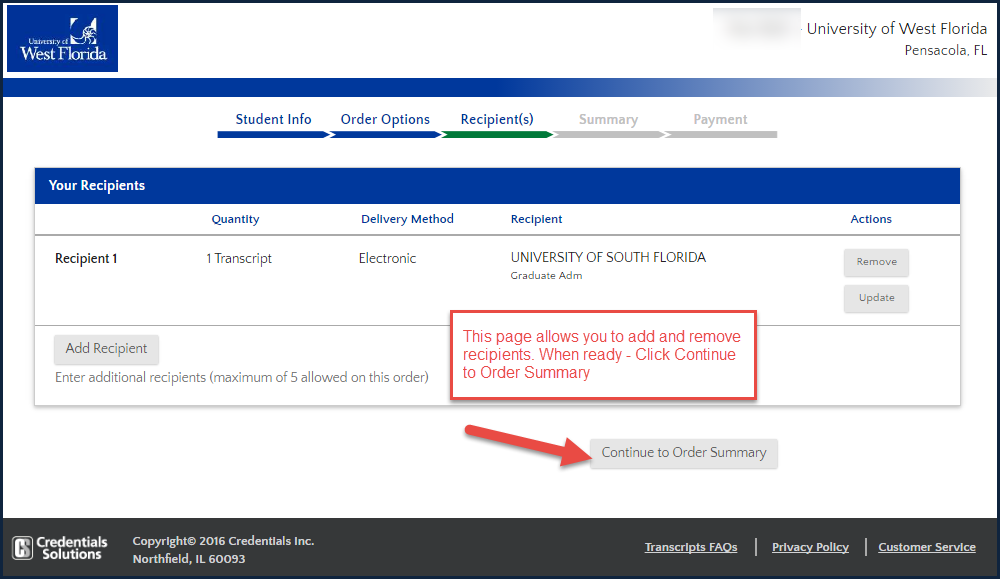Viewport: 1000px width, 579px height.
Task: Click the '1 Transcript' quantity value
Action: (x=239, y=258)
